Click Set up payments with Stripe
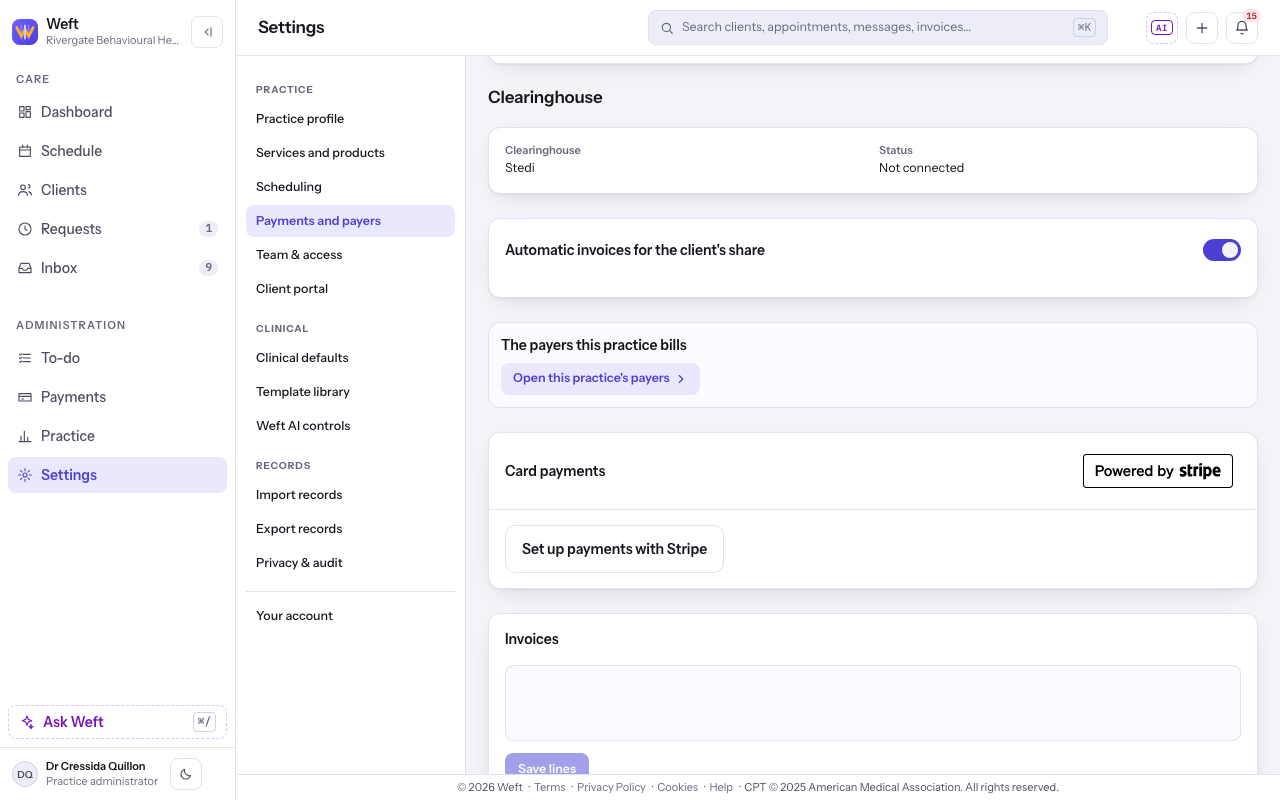The height and width of the screenshot is (800, 1280). coord(614,549)
